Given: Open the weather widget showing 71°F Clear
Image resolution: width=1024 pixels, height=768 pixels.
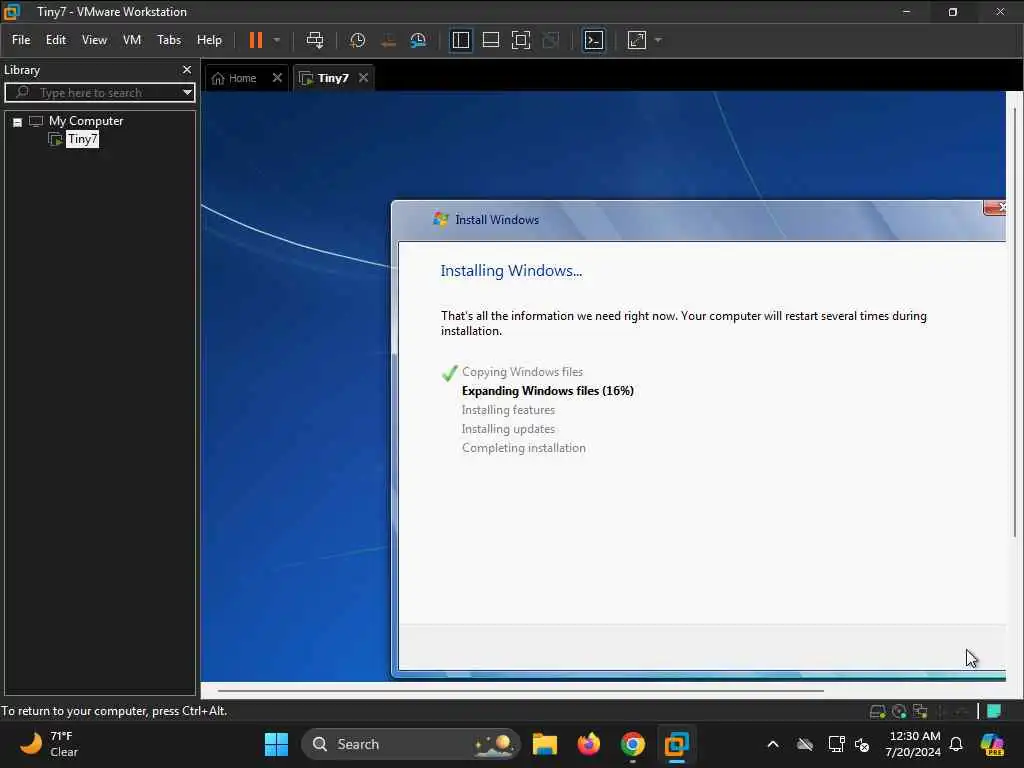Looking at the screenshot, I should point(48,744).
